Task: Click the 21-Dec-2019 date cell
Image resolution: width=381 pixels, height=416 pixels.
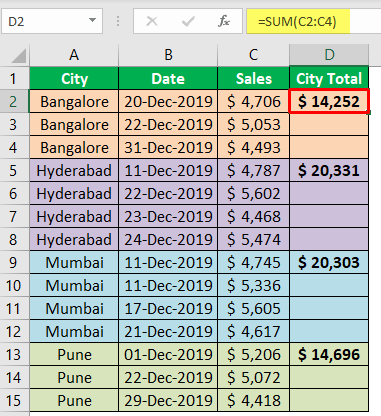Action: click(x=168, y=332)
